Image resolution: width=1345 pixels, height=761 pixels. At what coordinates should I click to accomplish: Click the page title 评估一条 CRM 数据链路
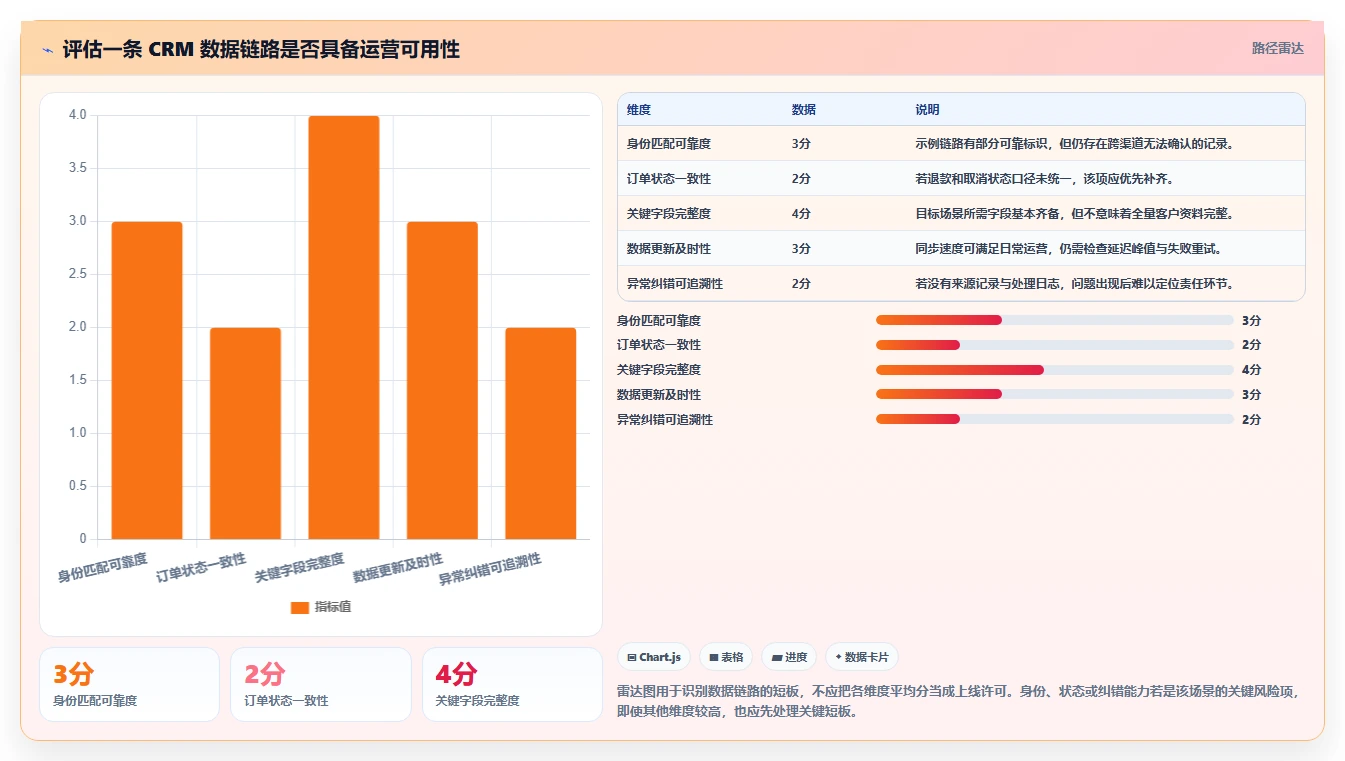261,49
